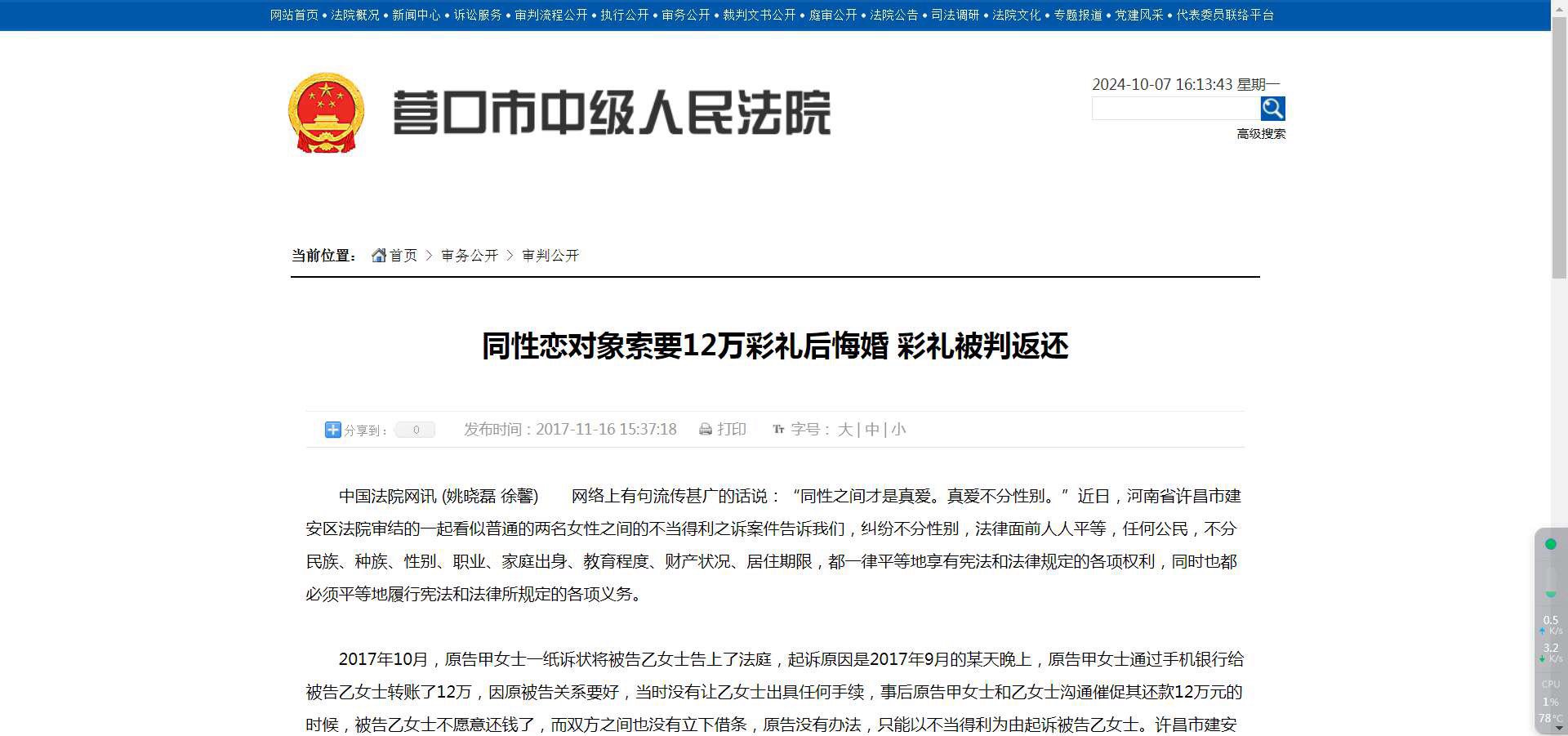Viewport: 1568px width, 736px height.
Task: Click the 打印 print link
Action: pos(732,430)
